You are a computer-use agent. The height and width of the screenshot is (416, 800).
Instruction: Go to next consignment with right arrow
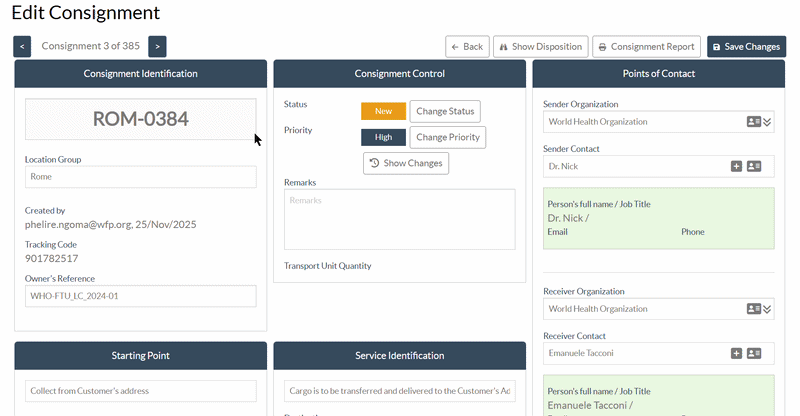(x=157, y=46)
